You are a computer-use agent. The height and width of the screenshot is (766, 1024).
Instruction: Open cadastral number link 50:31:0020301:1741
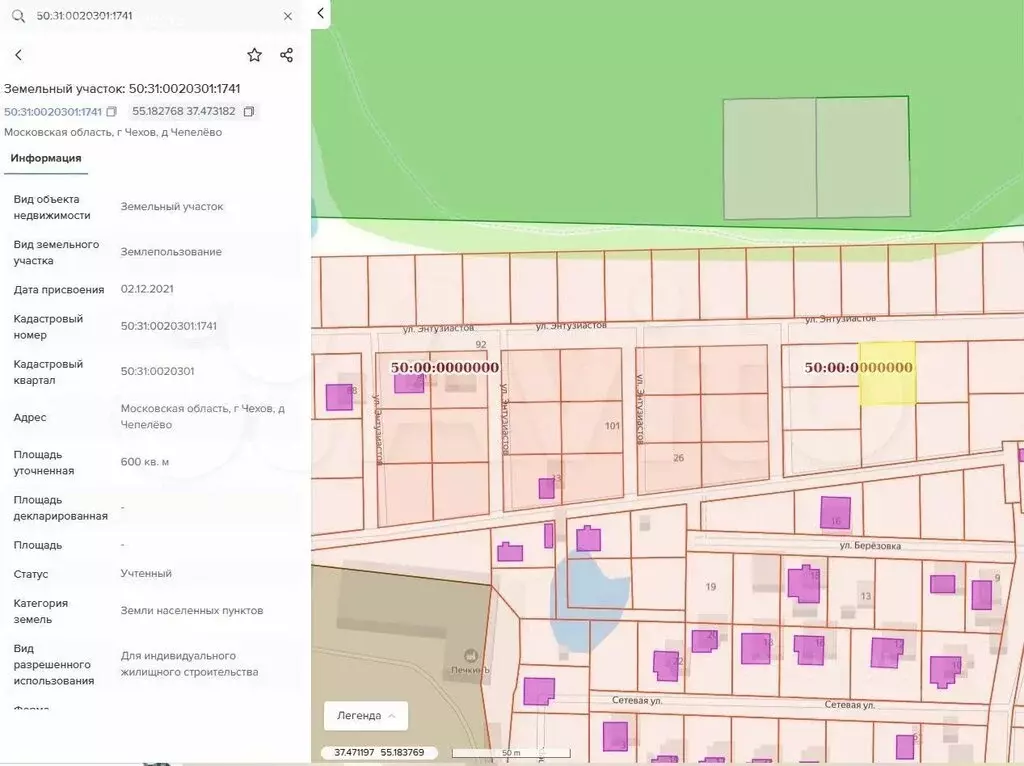[53, 112]
